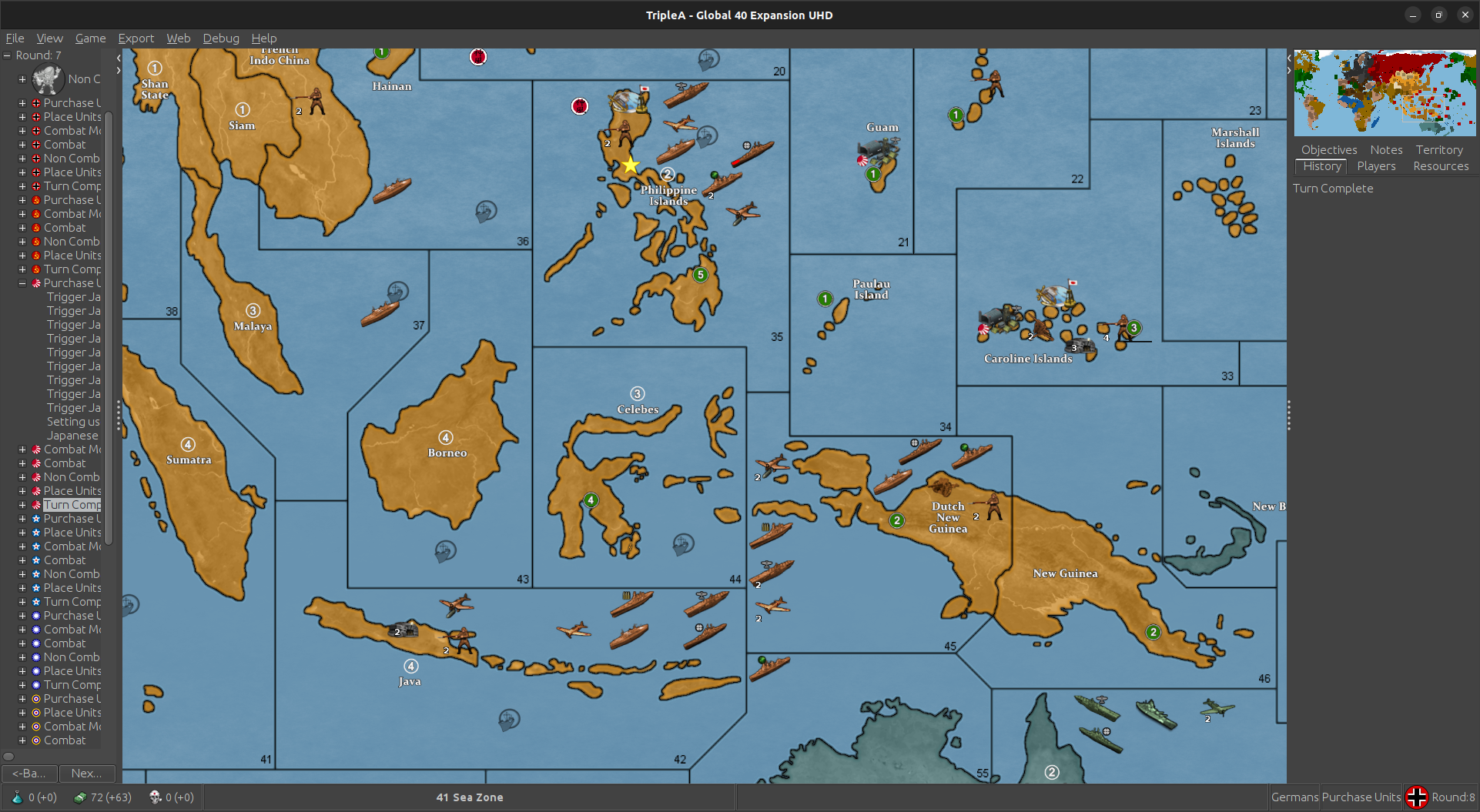
Task: Click the '41 Sea Zone' status label
Action: tap(470, 797)
